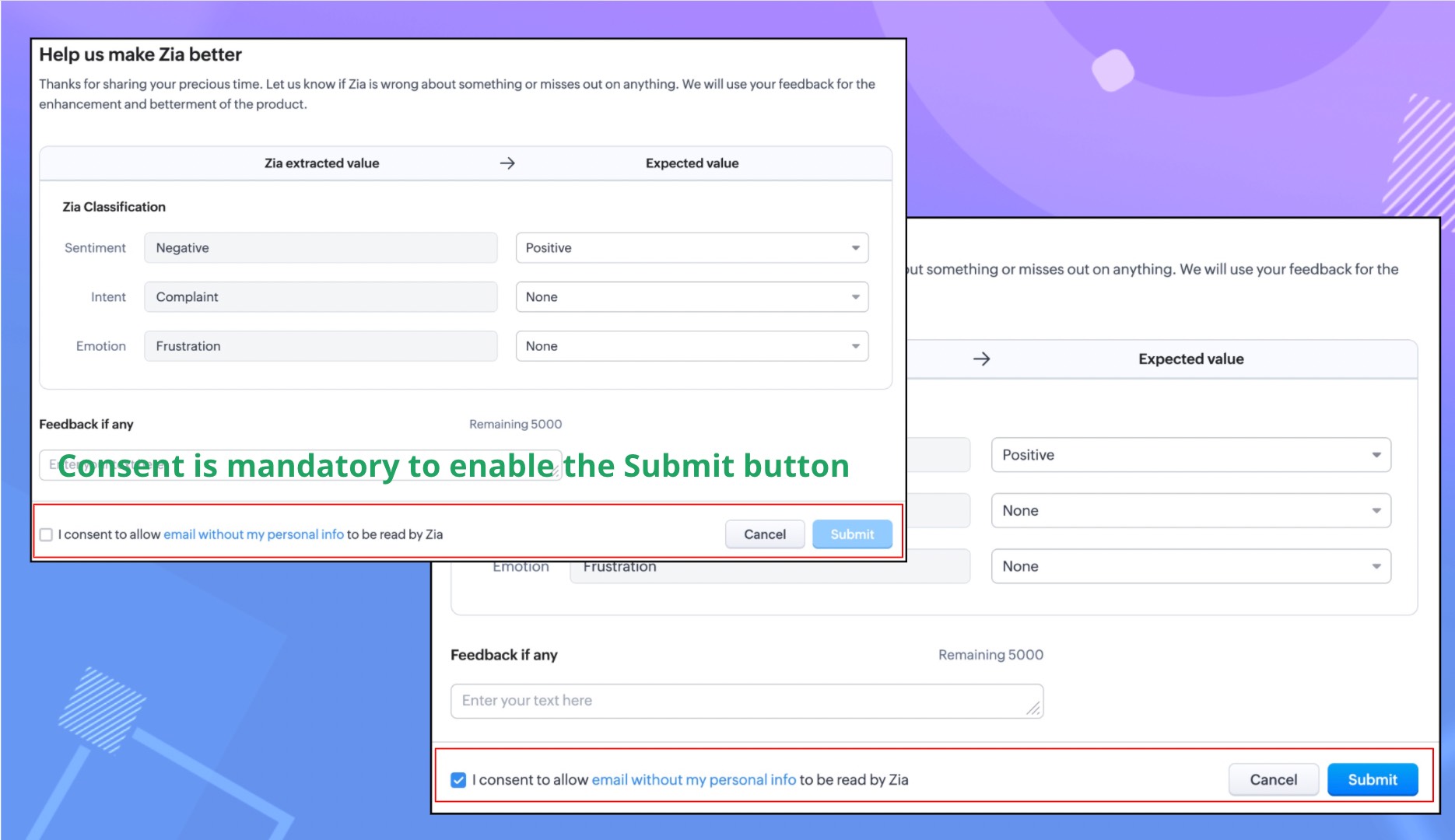Screen dimensions: 1455x840
Task: Expand the bottom None dropdown in lower dialog
Action: pos(1190,566)
